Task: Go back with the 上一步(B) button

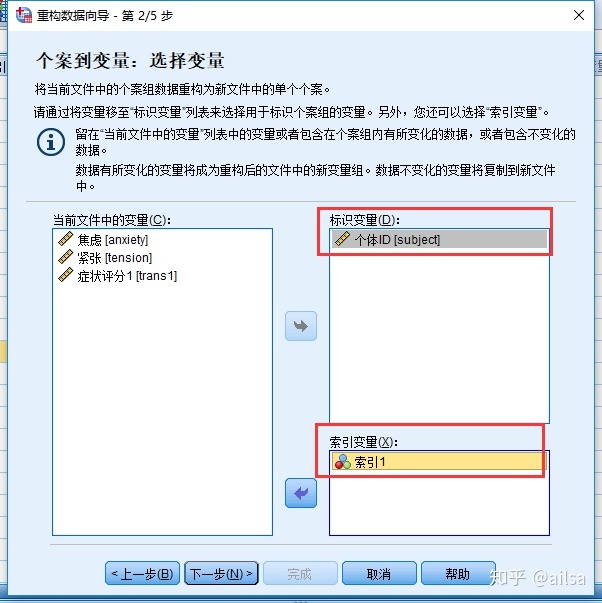Action: tap(142, 574)
